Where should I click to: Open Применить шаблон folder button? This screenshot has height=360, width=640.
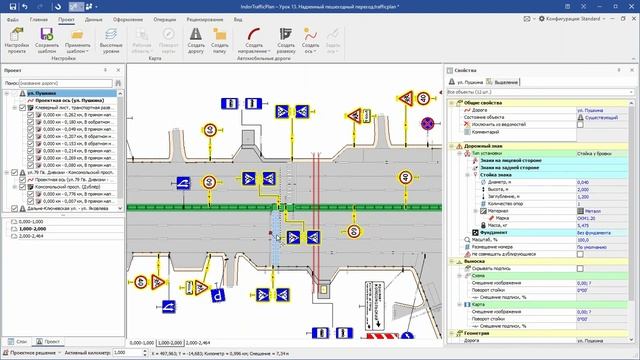point(77,40)
